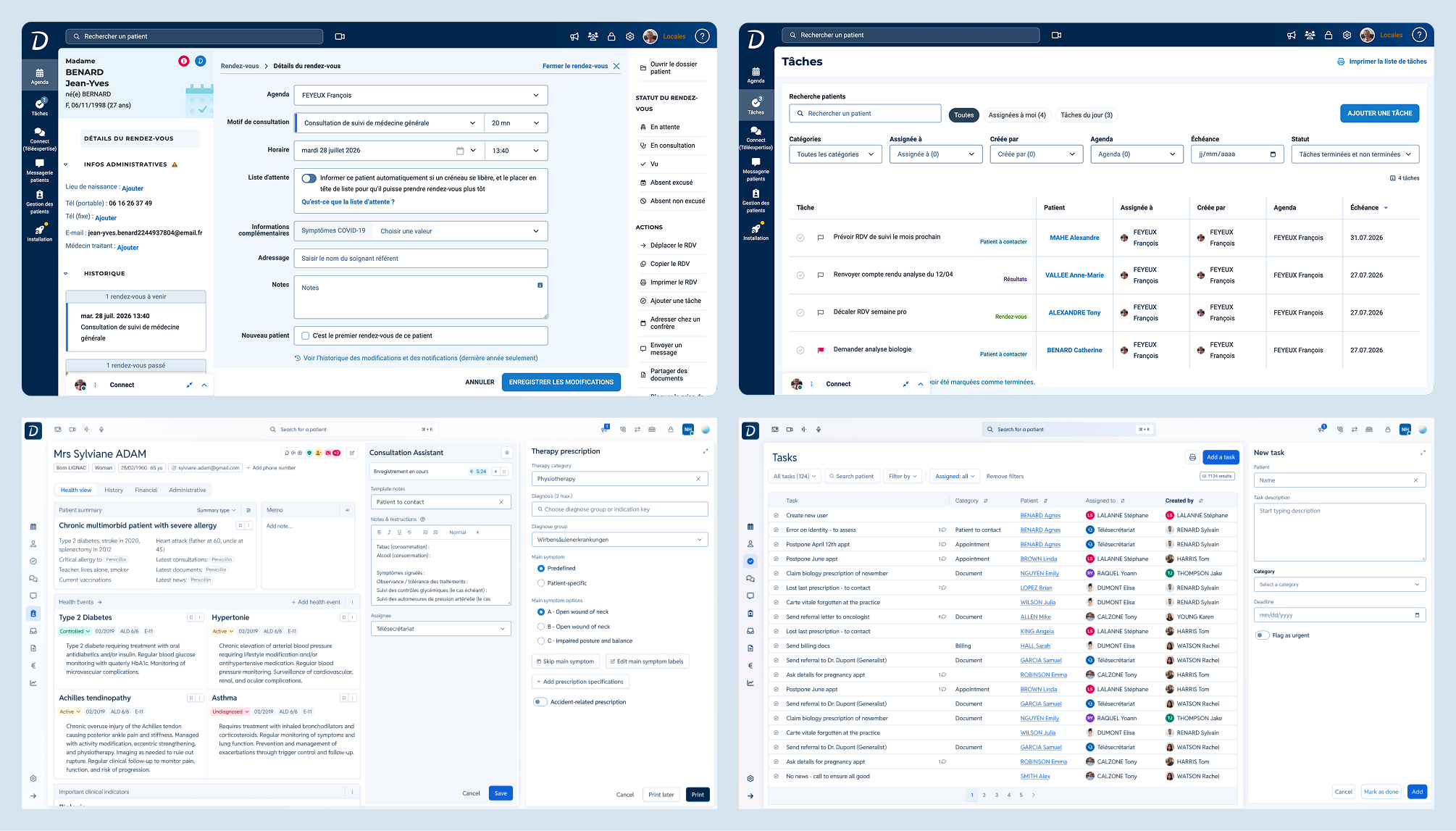Open the Select a category dropdown in New task
Screen dimensions: 1456x831
1339,585
